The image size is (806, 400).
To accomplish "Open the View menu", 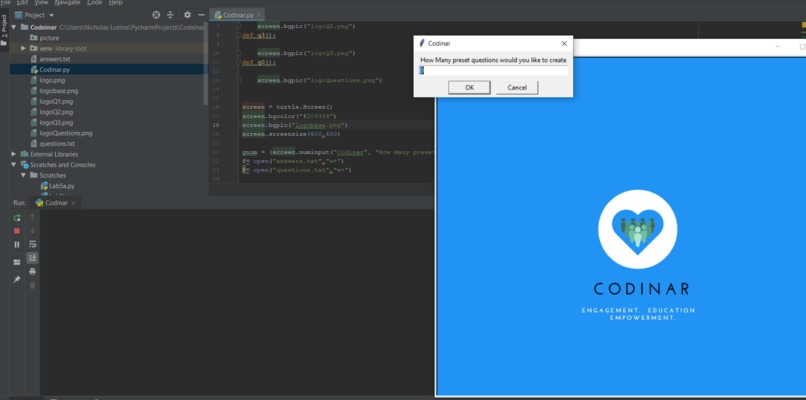I will 41,3.
